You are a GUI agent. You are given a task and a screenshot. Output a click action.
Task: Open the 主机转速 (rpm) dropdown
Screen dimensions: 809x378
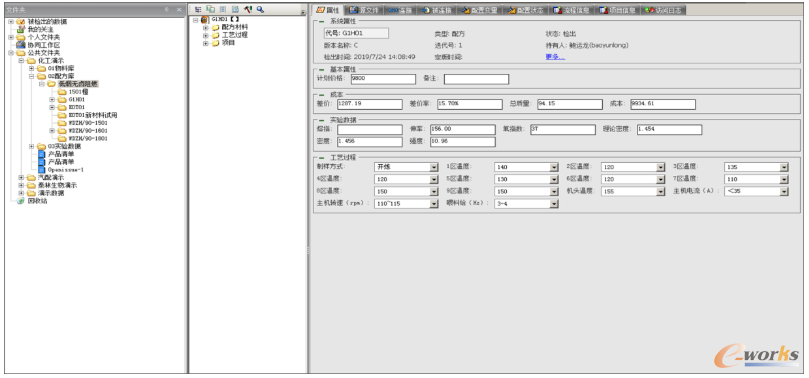click(x=434, y=204)
